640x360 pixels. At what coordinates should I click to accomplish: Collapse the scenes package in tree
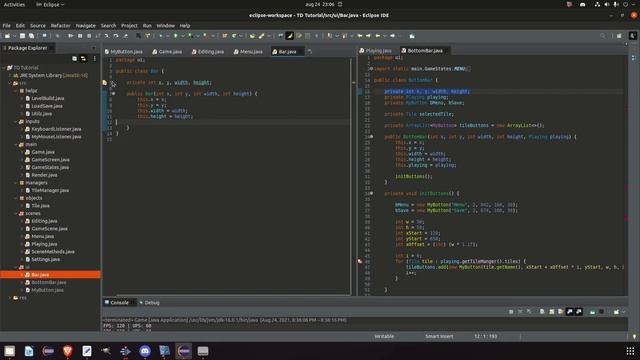tap(16, 213)
